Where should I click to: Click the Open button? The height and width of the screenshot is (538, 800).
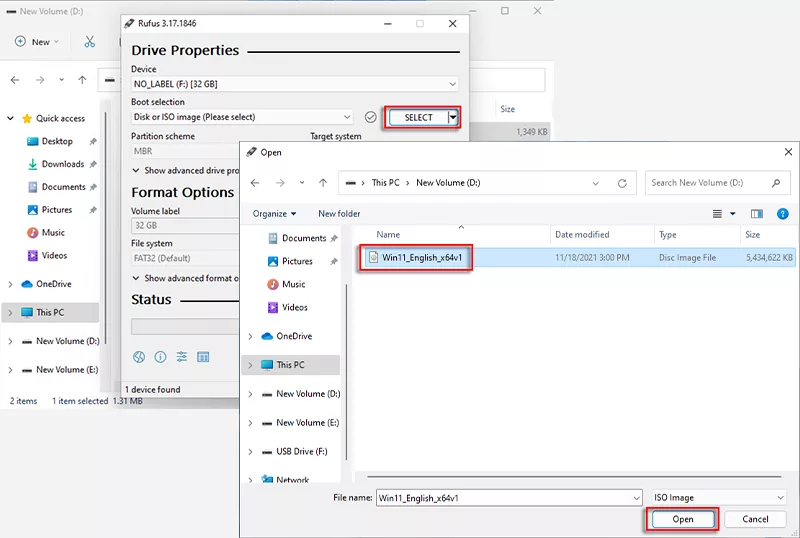pos(683,519)
